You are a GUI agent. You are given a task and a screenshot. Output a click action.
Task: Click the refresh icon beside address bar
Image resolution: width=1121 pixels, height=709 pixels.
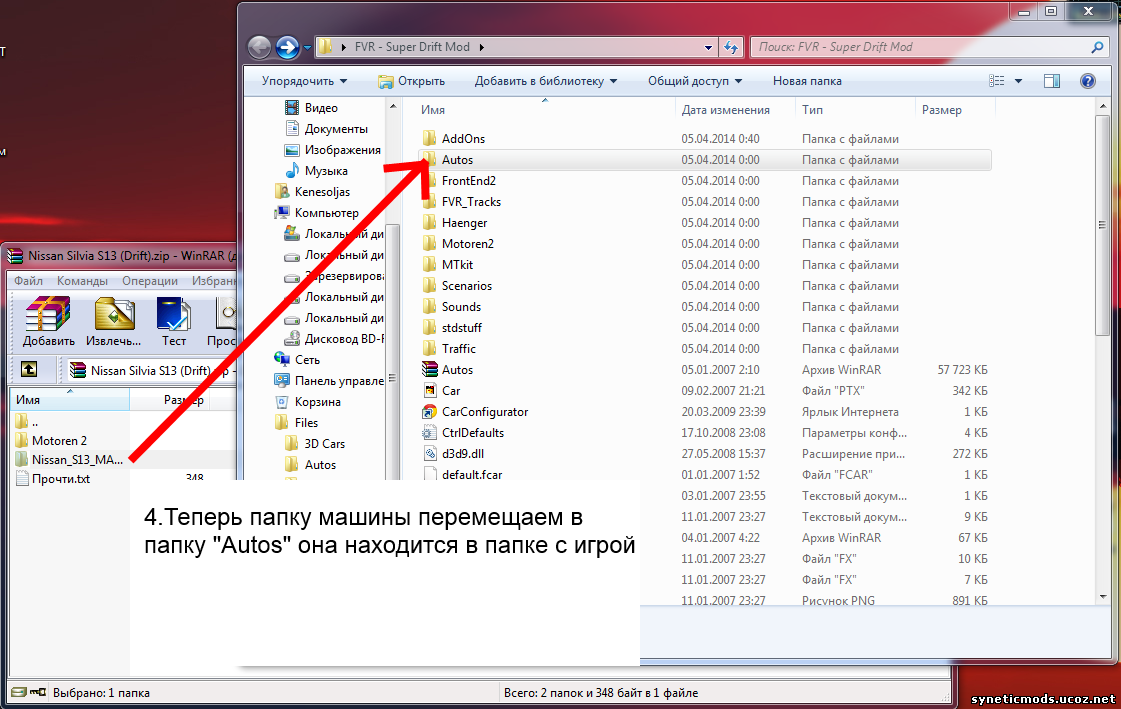(x=731, y=47)
